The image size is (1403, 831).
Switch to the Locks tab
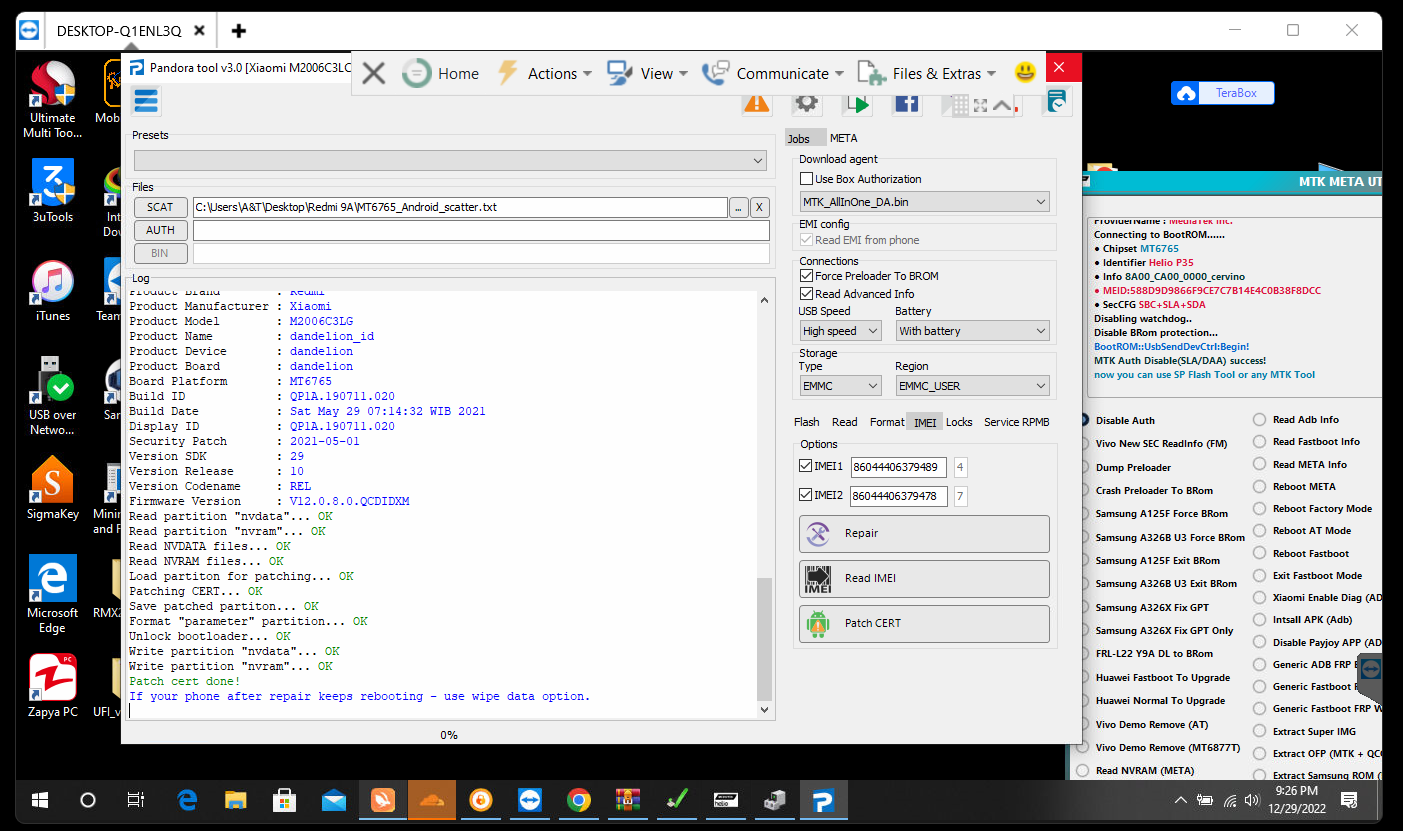[x=959, y=422]
